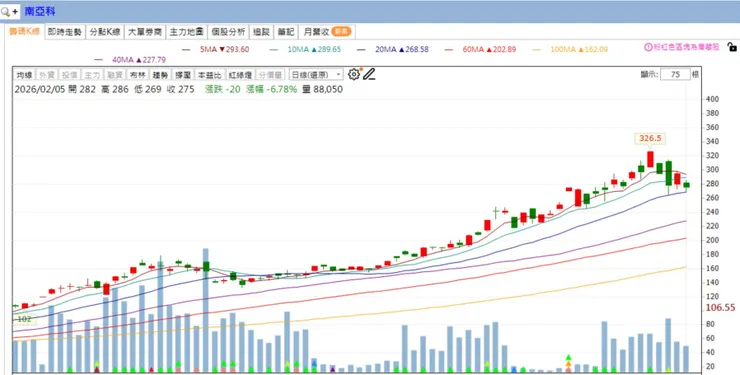Switch to the 主力地圖 tab
The width and height of the screenshot is (740, 375).
tap(186, 32)
